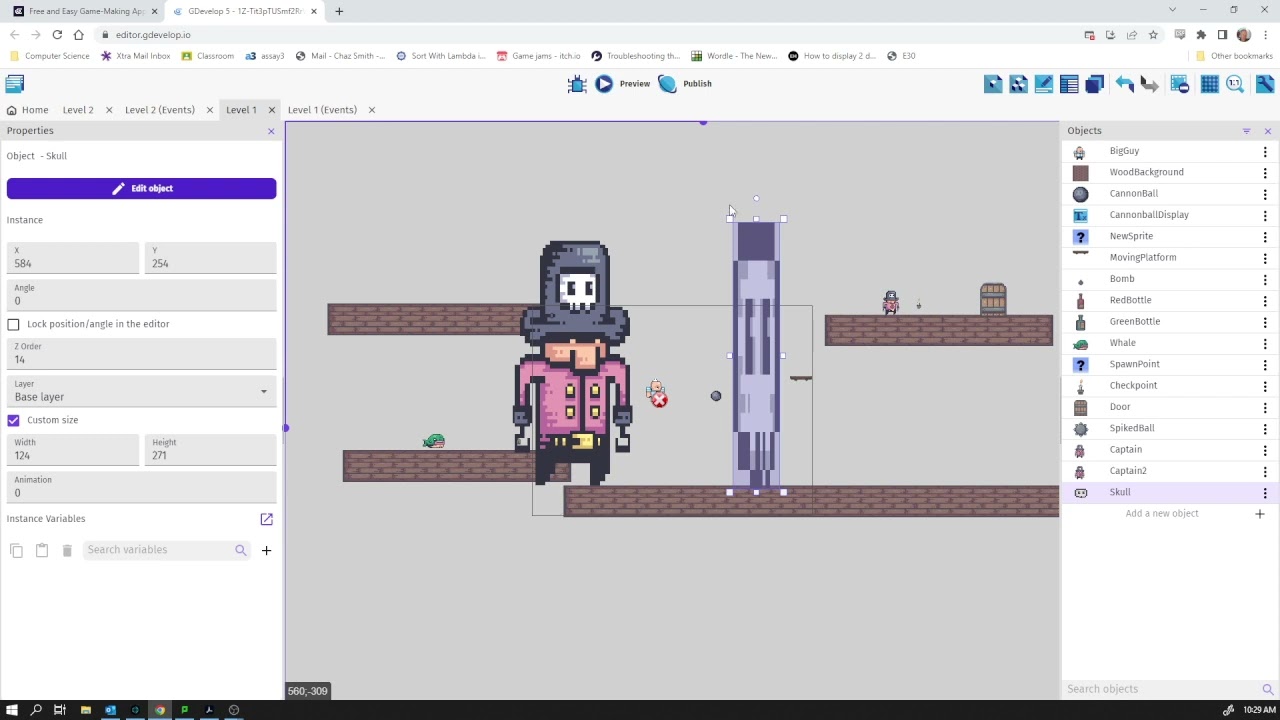The height and width of the screenshot is (720, 1280).
Task: Select the WoodBackground object
Action: point(1146,172)
